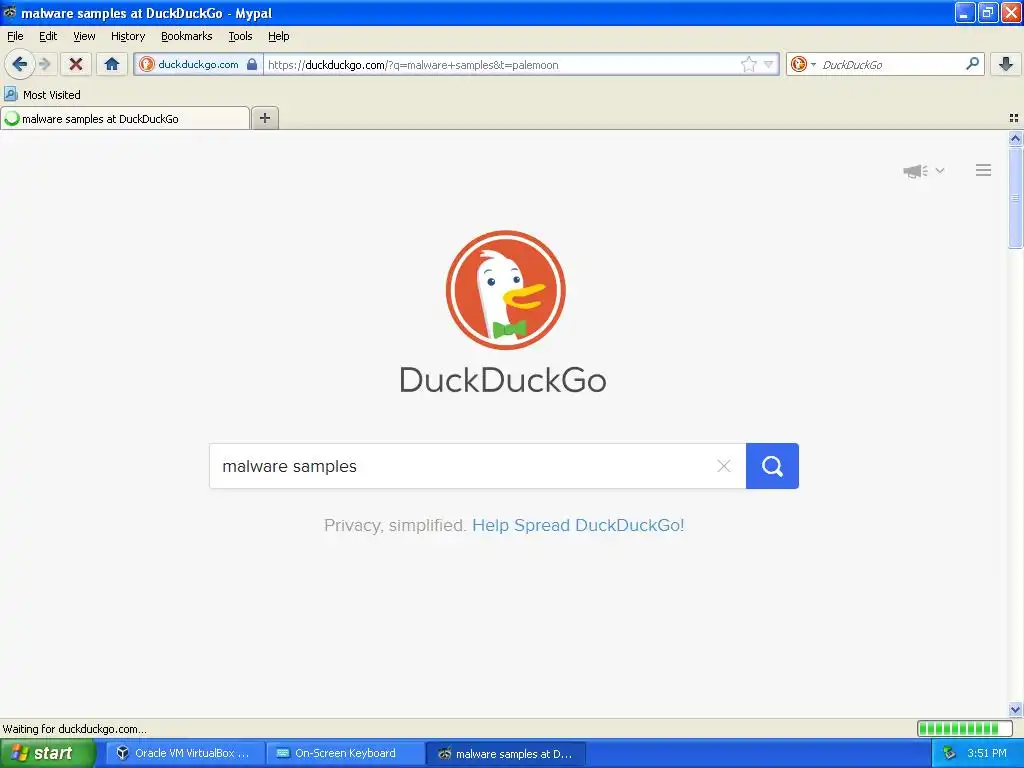Image resolution: width=1024 pixels, height=768 pixels.
Task: Click the vertical scrollbar thumb
Action: coord(1015,197)
